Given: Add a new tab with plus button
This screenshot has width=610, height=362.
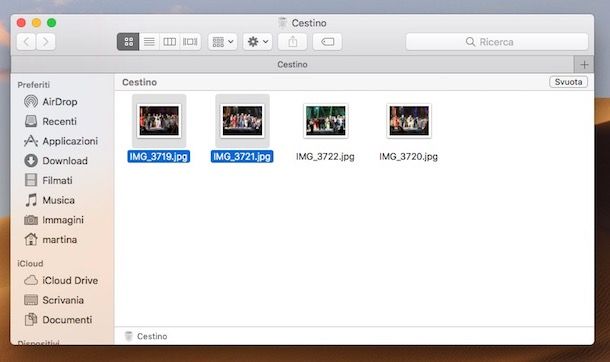Looking at the screenshot, I should click(x=584, y=65).
